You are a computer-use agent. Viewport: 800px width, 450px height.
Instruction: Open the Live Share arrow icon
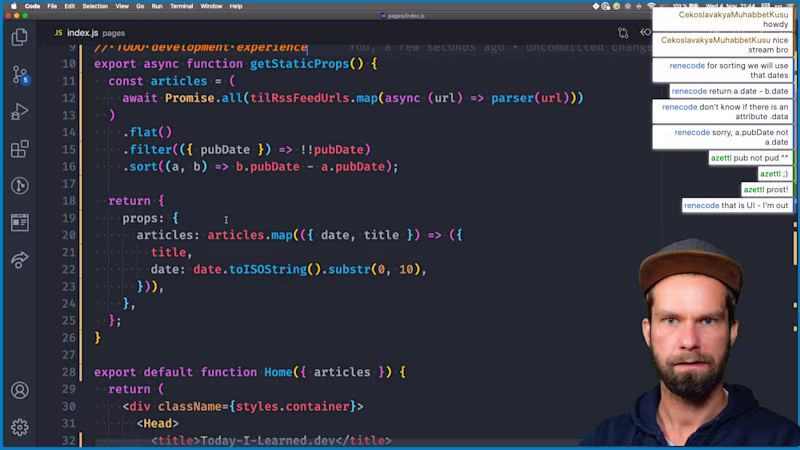(x=19, y=260)
